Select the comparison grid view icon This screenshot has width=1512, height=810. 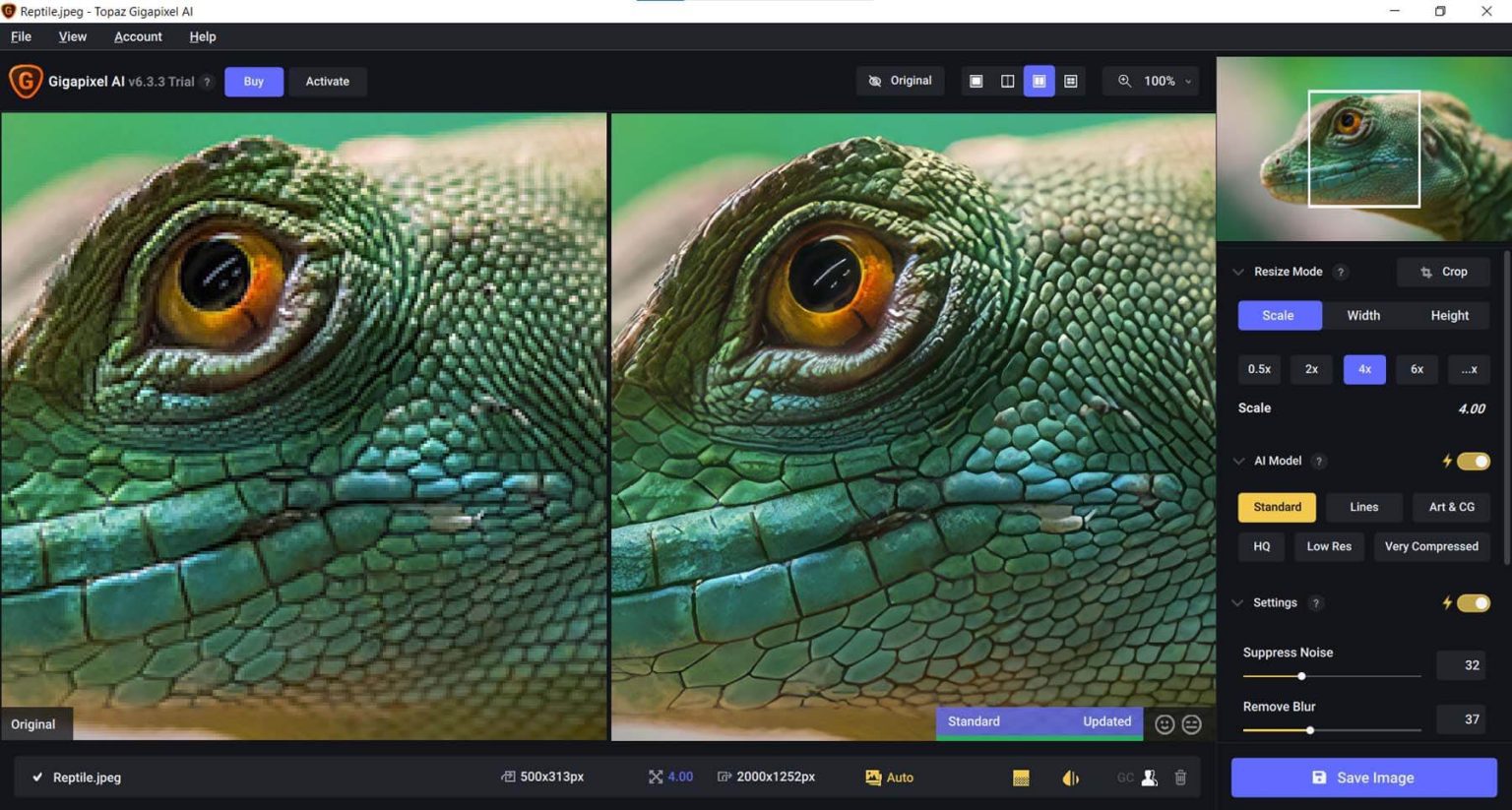point(1070,81)
